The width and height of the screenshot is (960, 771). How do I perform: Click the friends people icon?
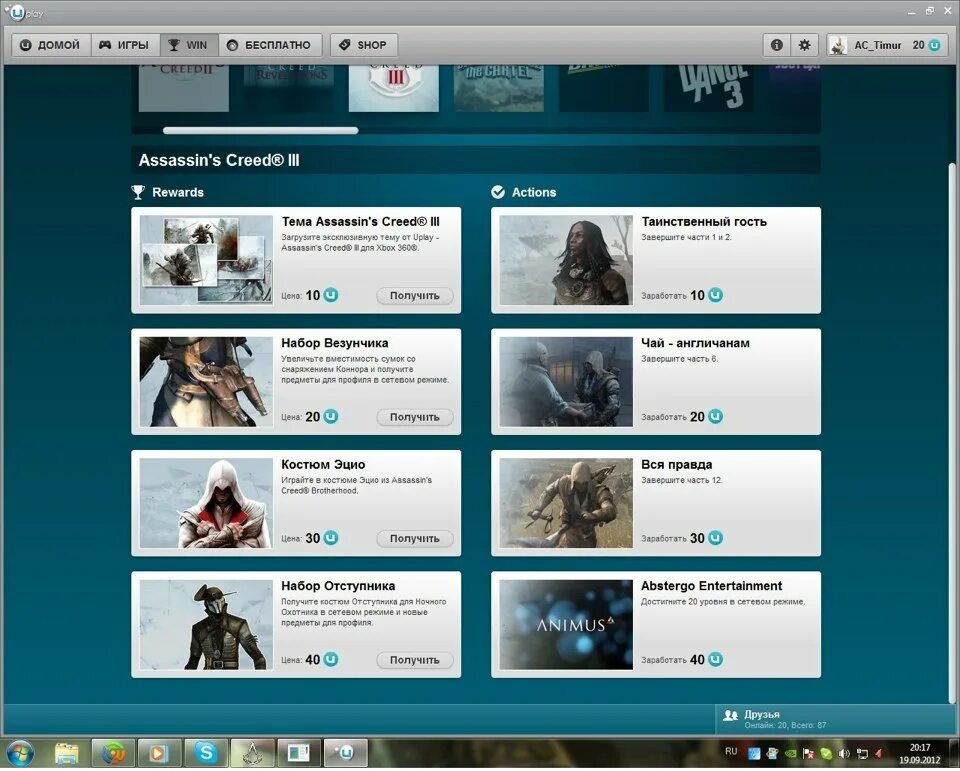(x=730, y=715)
